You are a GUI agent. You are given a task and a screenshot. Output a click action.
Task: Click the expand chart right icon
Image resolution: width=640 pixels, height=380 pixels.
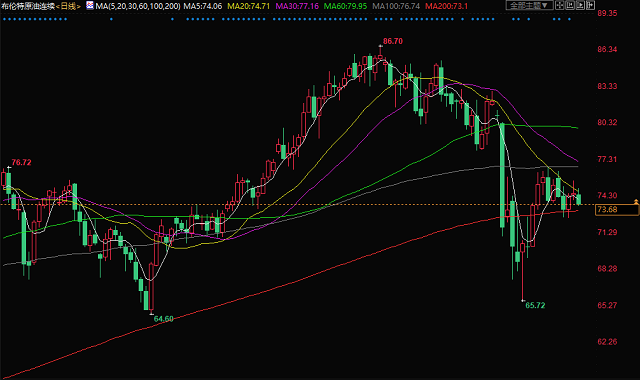(590, 5)
